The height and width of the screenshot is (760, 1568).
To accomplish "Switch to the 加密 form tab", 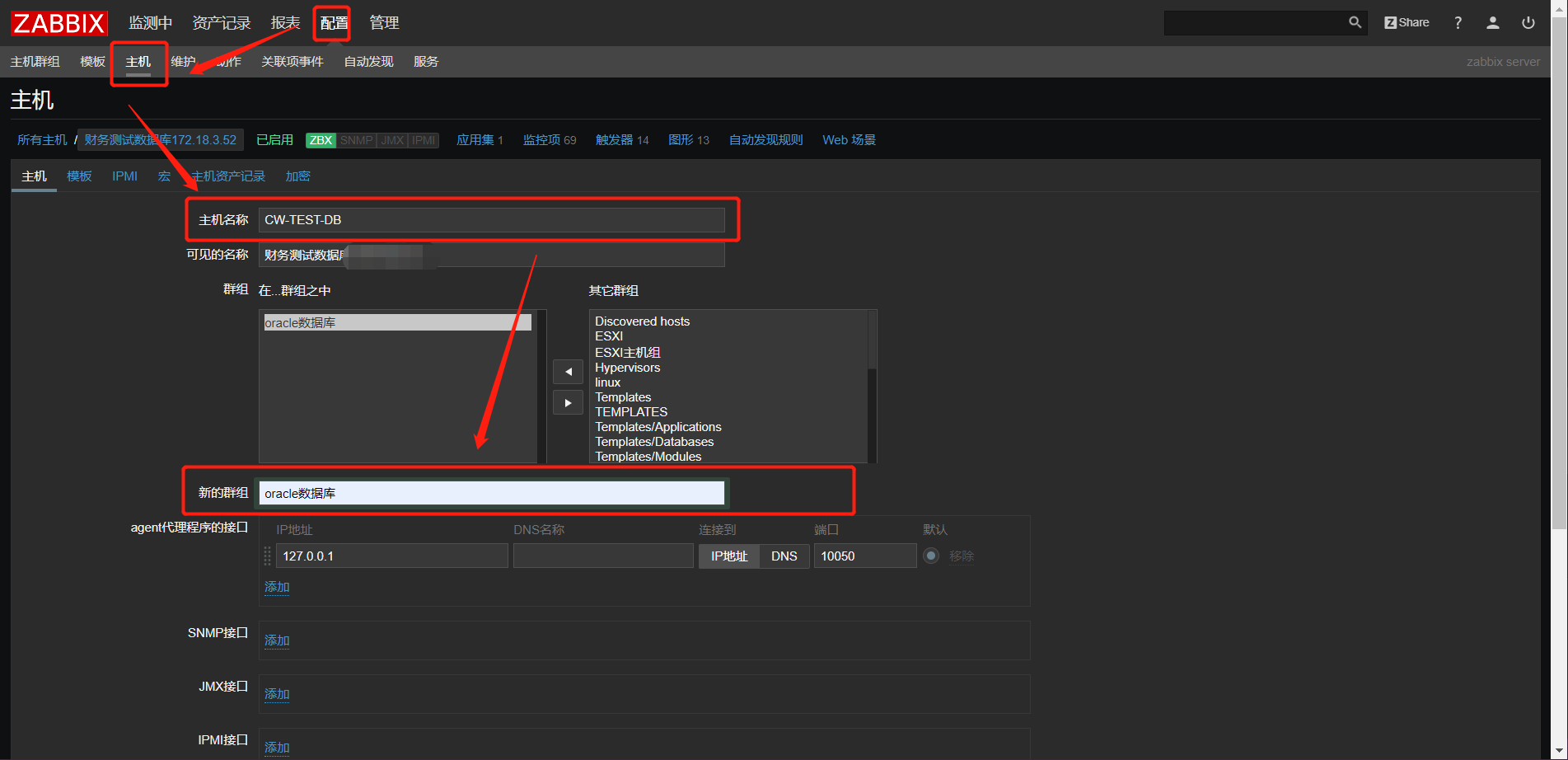I will coord(297,176).
